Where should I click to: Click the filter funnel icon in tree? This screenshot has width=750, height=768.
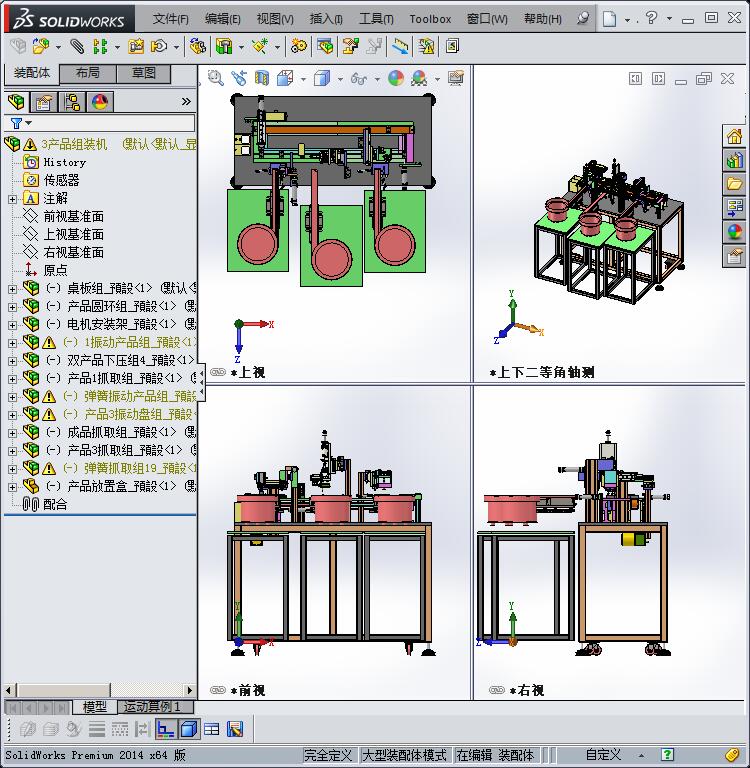pos(16,123)
